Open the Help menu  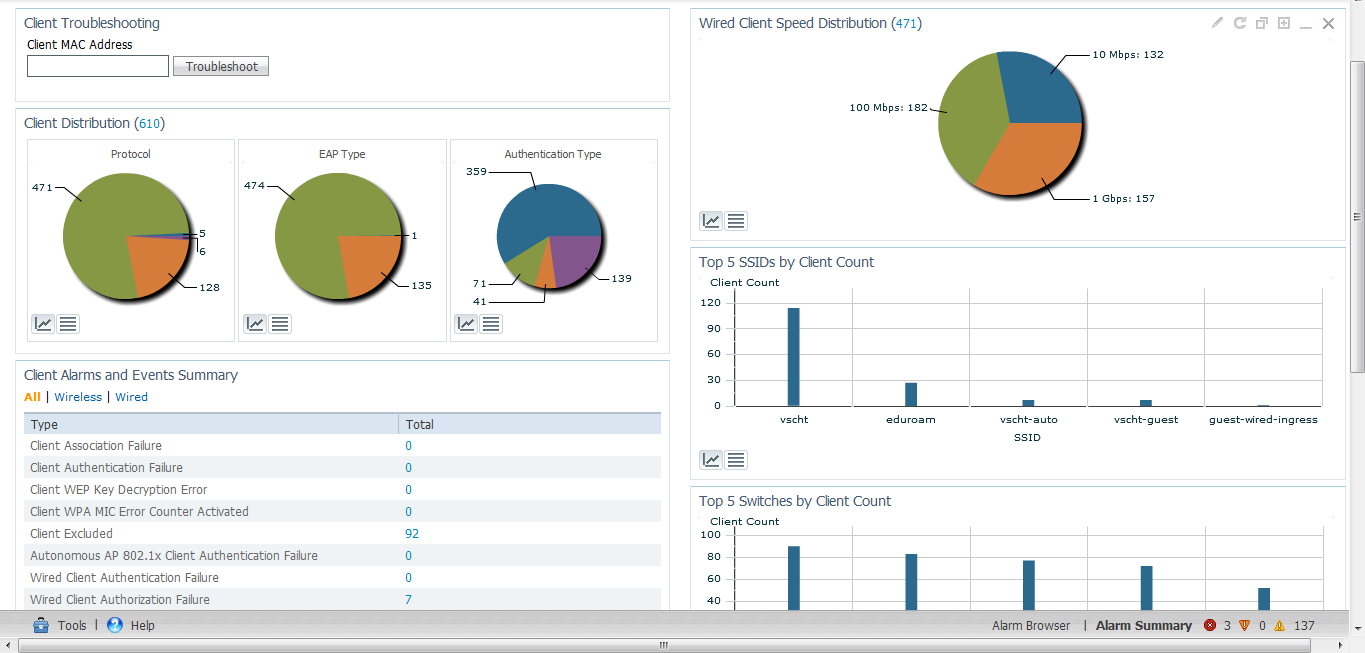pyautogui.click(x=143, y=625)
